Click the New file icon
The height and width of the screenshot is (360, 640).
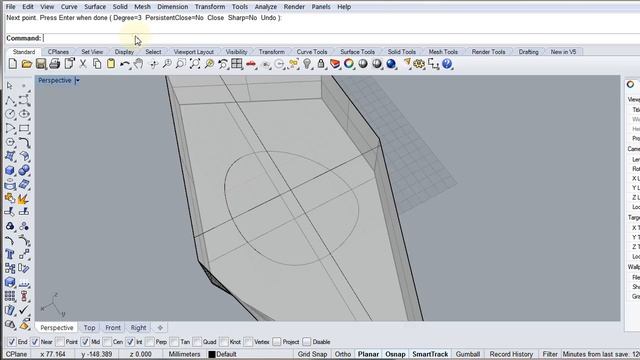(13, 64)
